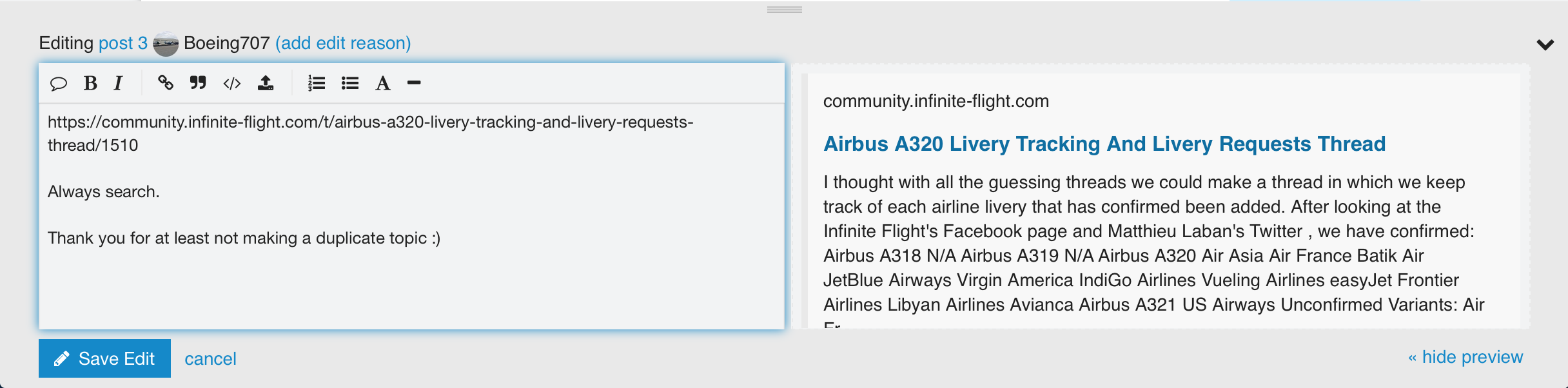Apply preformatted code formatting

[x=232, y=83]
